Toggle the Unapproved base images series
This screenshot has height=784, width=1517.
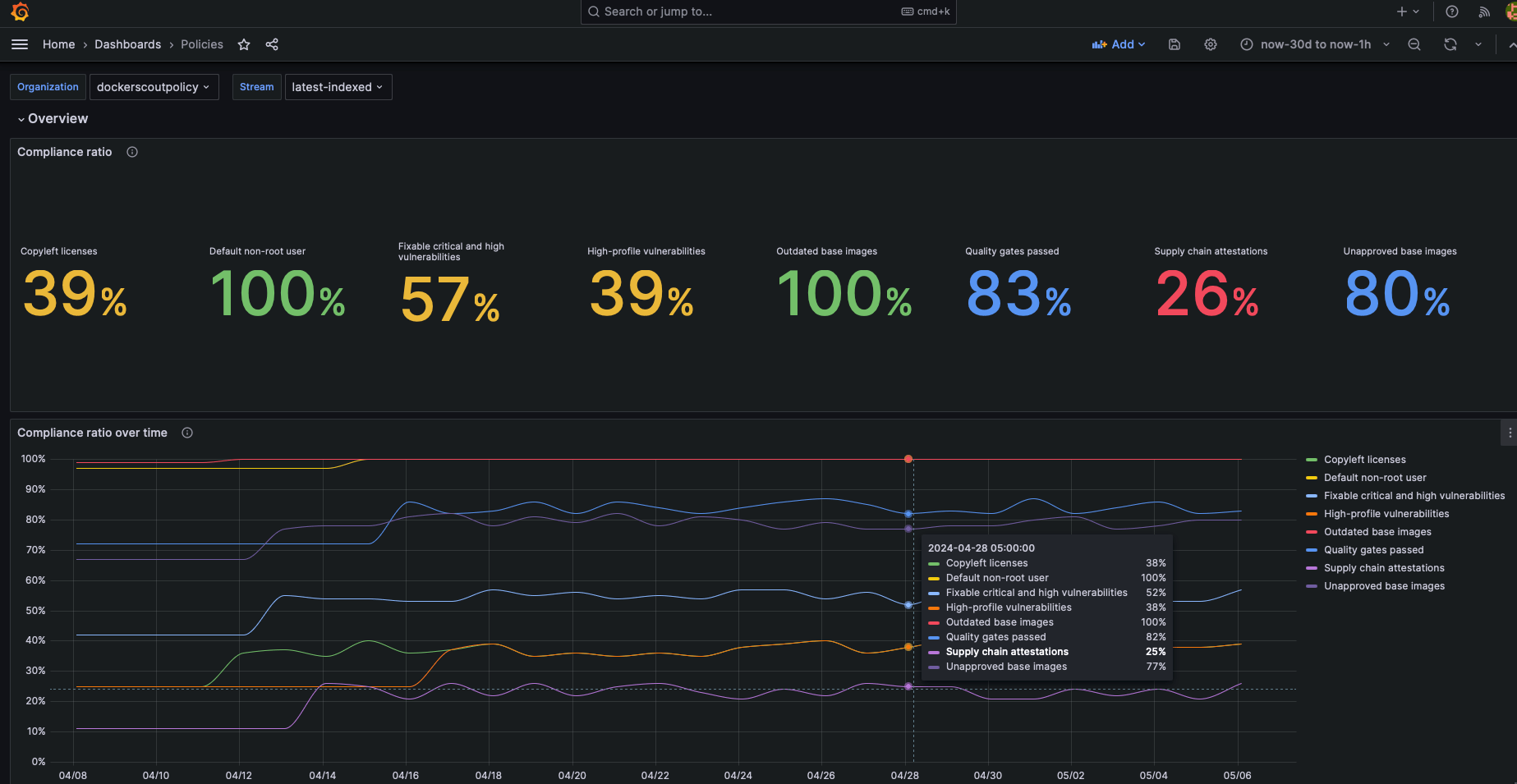click(x=1384, y=585)
